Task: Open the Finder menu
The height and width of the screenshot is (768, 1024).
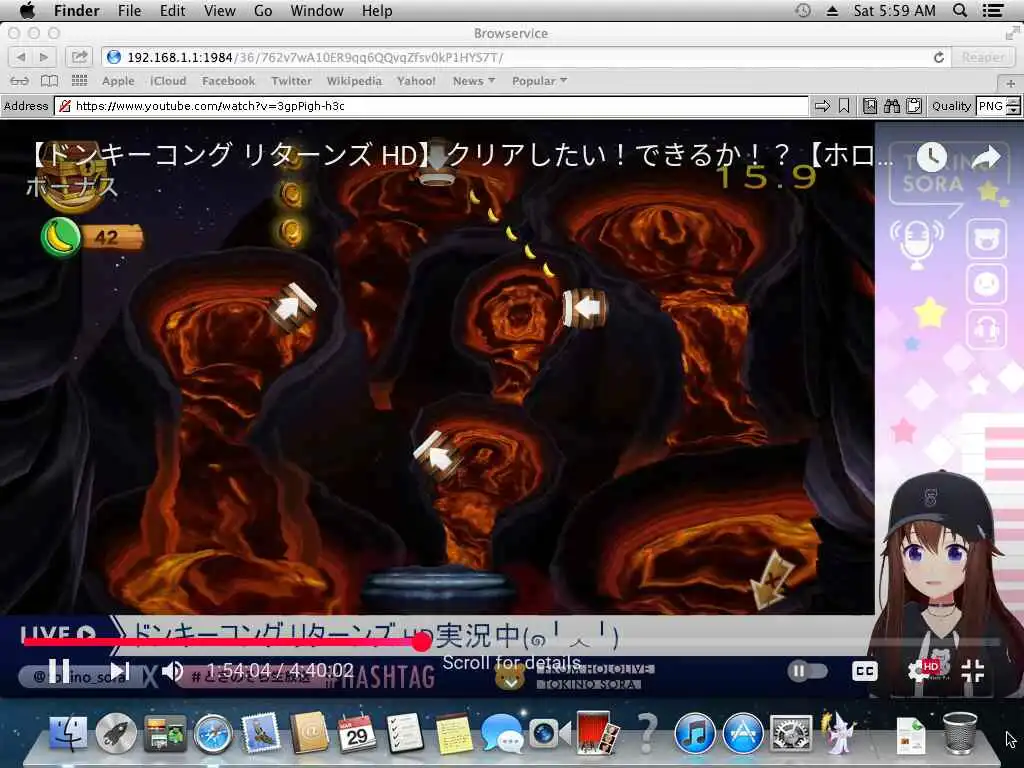Action: pos(76,10)
